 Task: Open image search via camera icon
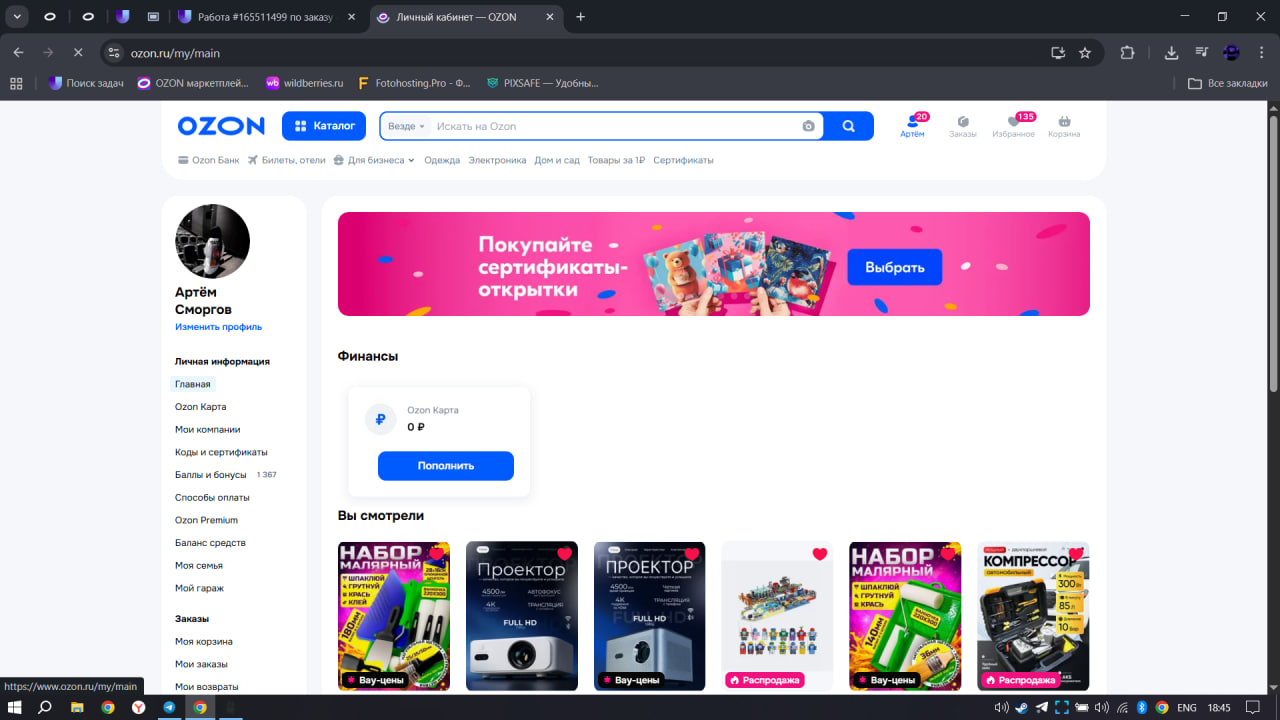(x=808, y=126)
